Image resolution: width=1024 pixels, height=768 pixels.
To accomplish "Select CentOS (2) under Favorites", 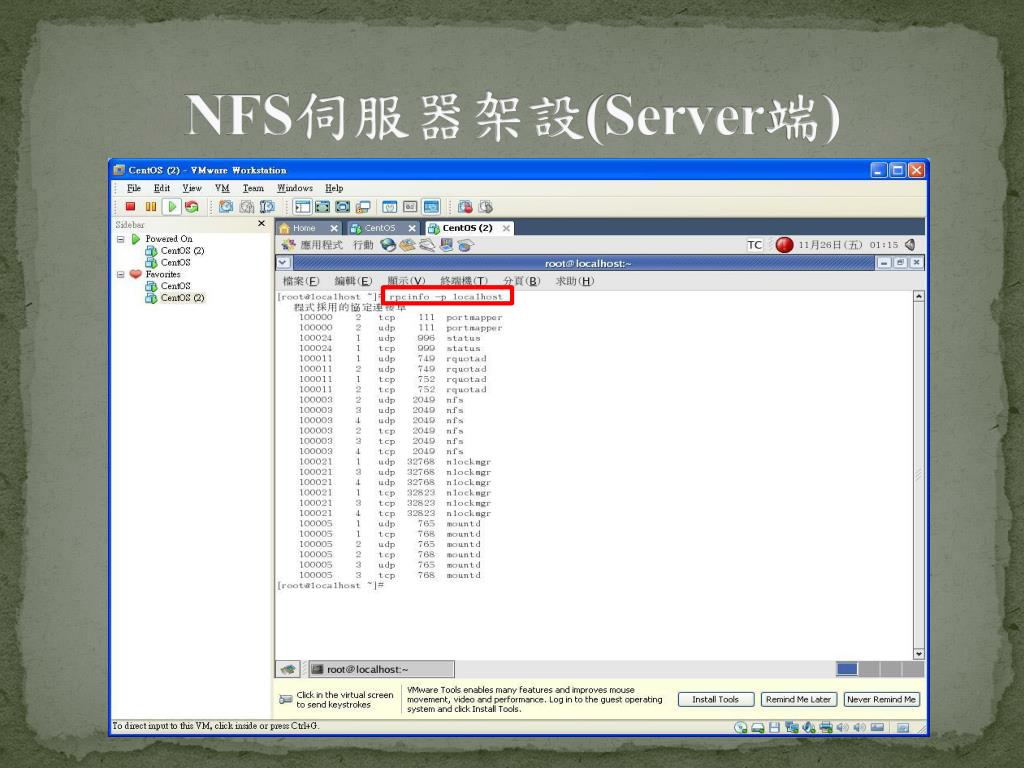I will pyautogui.click(x=175, y=298).
